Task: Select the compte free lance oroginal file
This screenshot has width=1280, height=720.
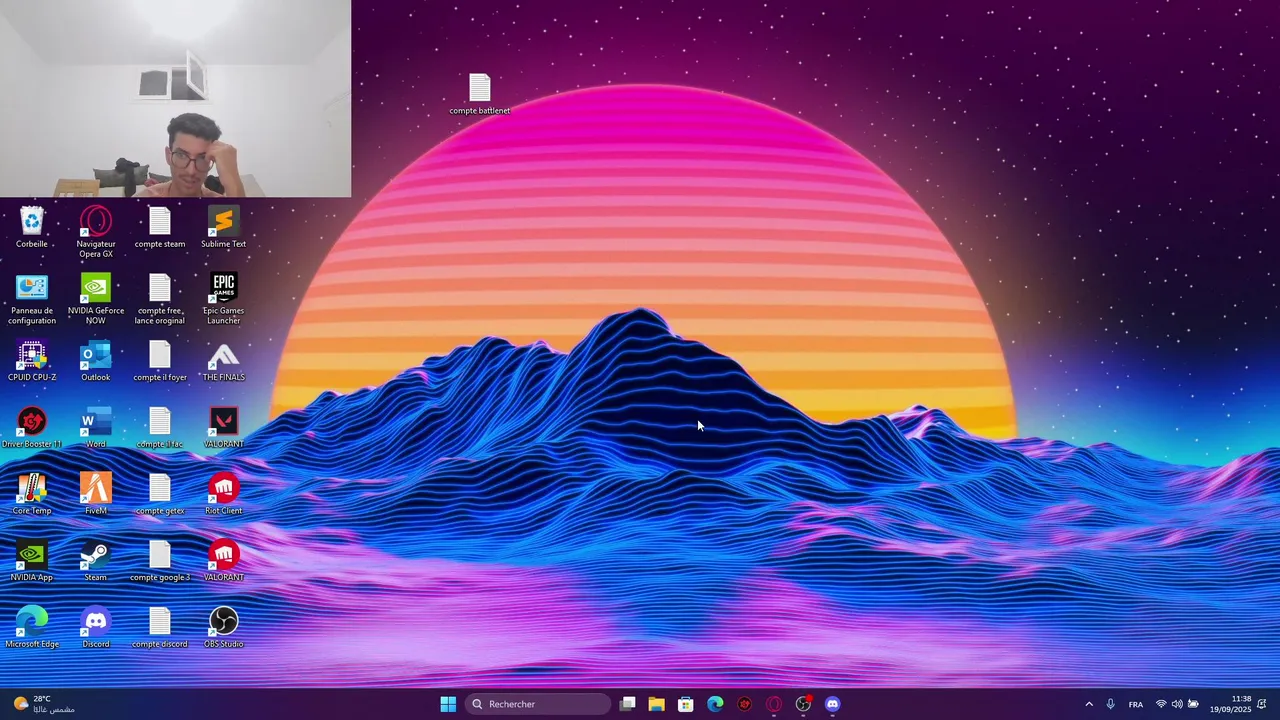Action: (160, 299)
